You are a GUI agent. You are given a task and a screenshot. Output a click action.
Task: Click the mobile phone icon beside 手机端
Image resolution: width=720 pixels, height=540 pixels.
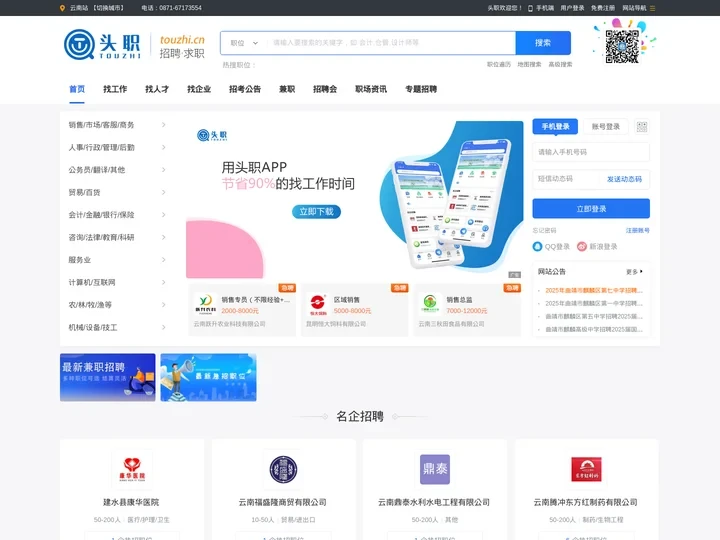[530, 8]
